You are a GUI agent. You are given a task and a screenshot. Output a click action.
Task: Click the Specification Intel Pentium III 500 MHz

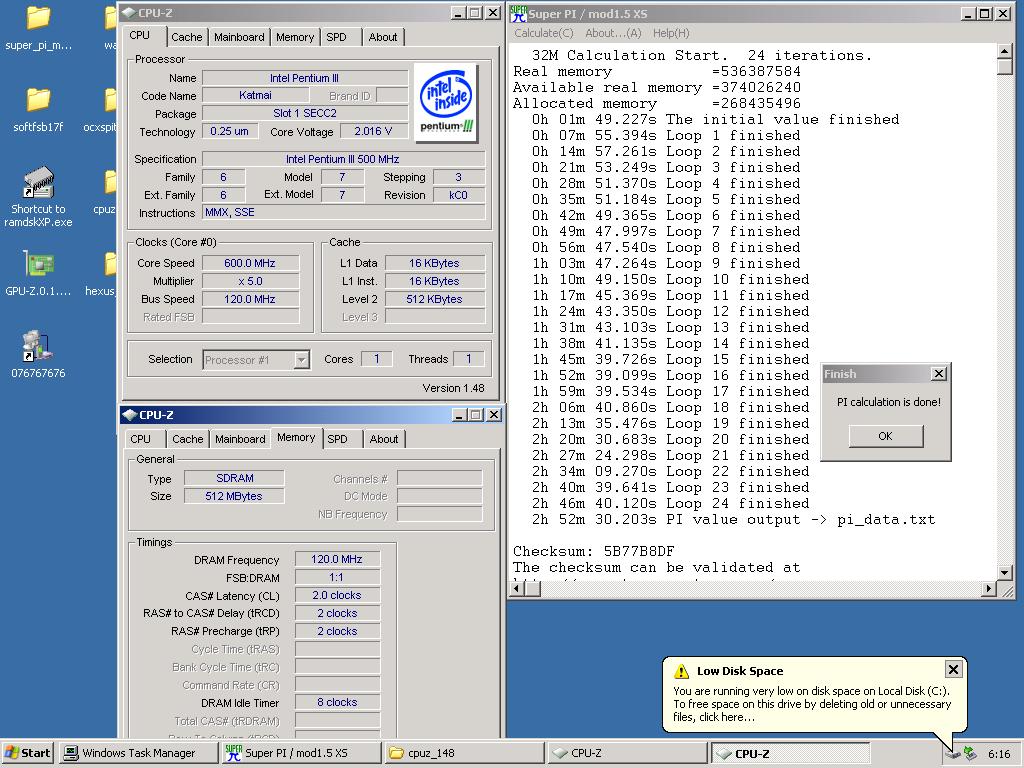point(343,159)
